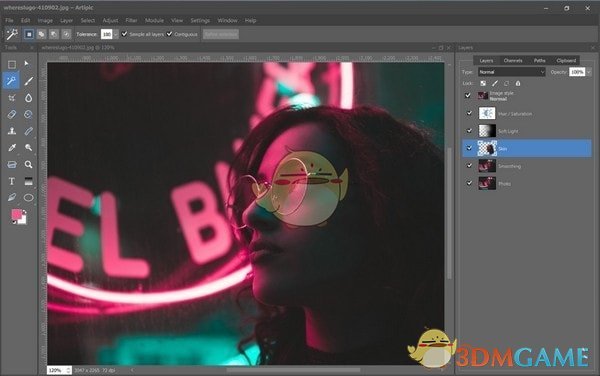
Task: Open the zoom percentage stepper at bottom left
Action: 68,370
